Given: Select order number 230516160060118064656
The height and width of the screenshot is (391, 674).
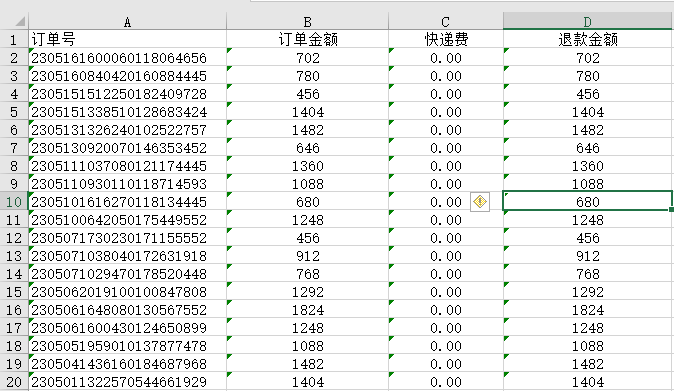Looking at the screenshot, I should (x=127, y=57).
